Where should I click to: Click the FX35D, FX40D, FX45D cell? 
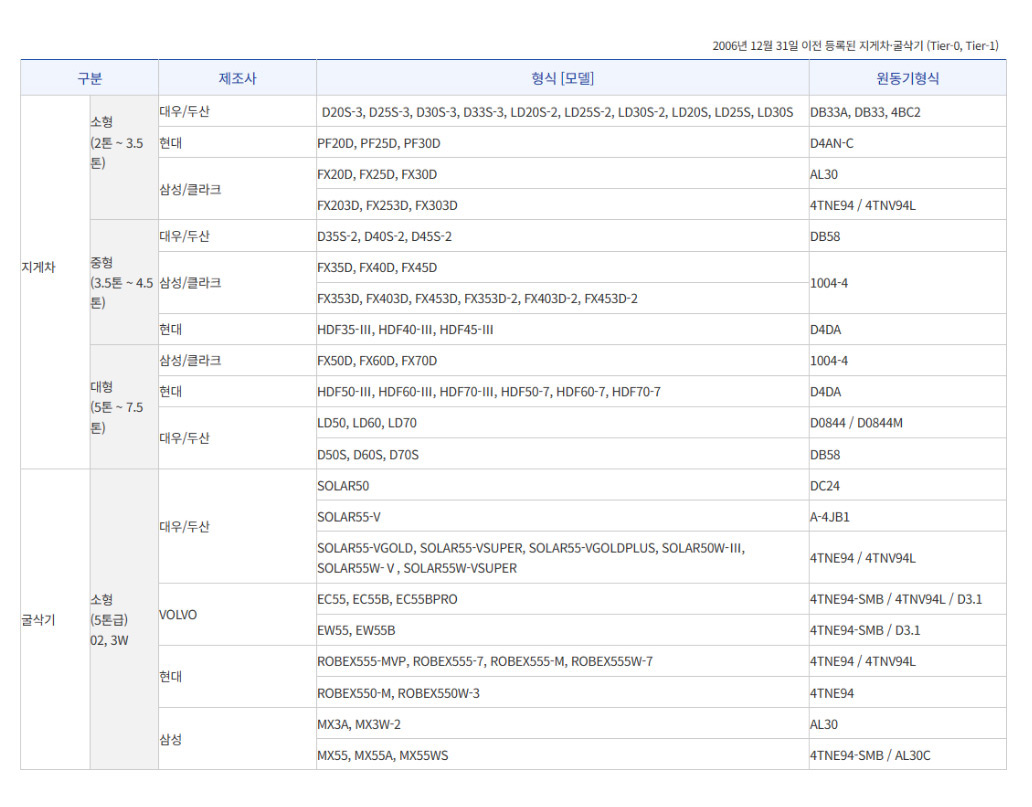coord(563,267)
